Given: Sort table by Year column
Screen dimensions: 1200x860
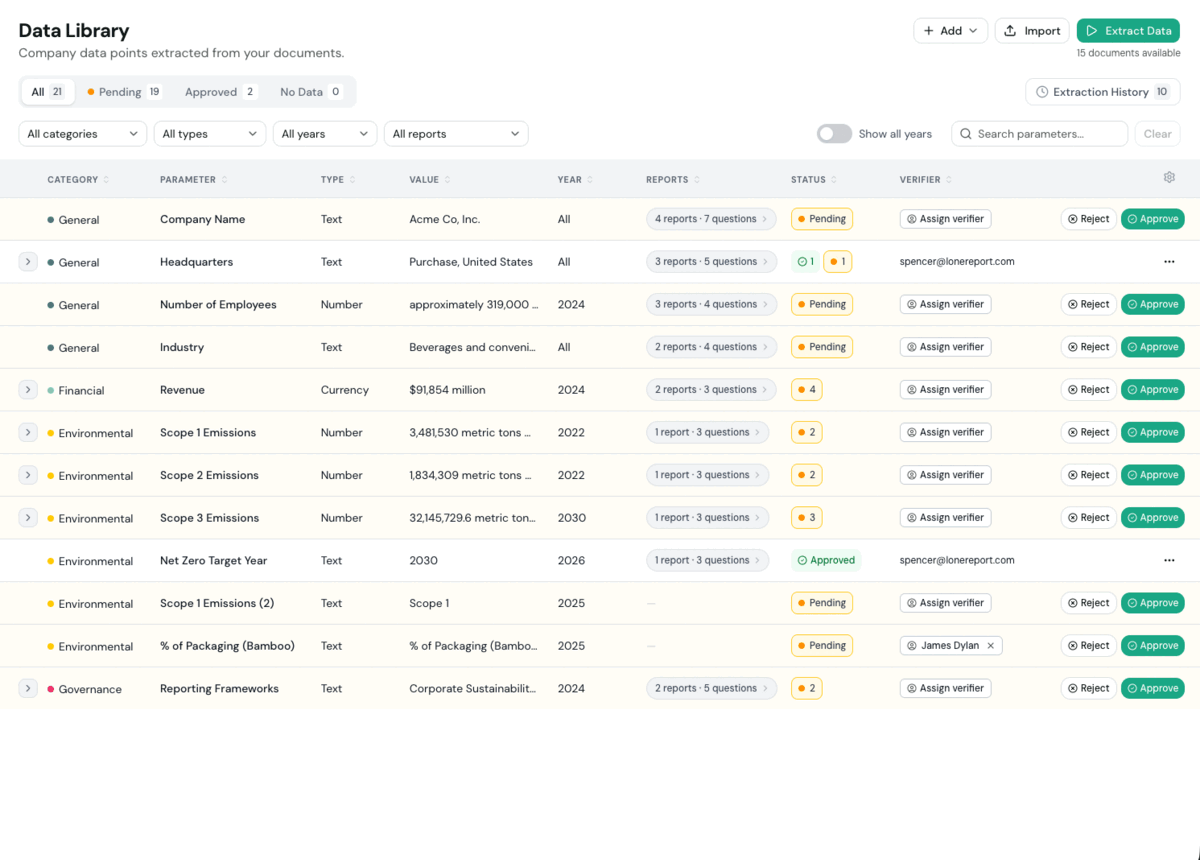Looking at the screenshot, I should (575, 180).
